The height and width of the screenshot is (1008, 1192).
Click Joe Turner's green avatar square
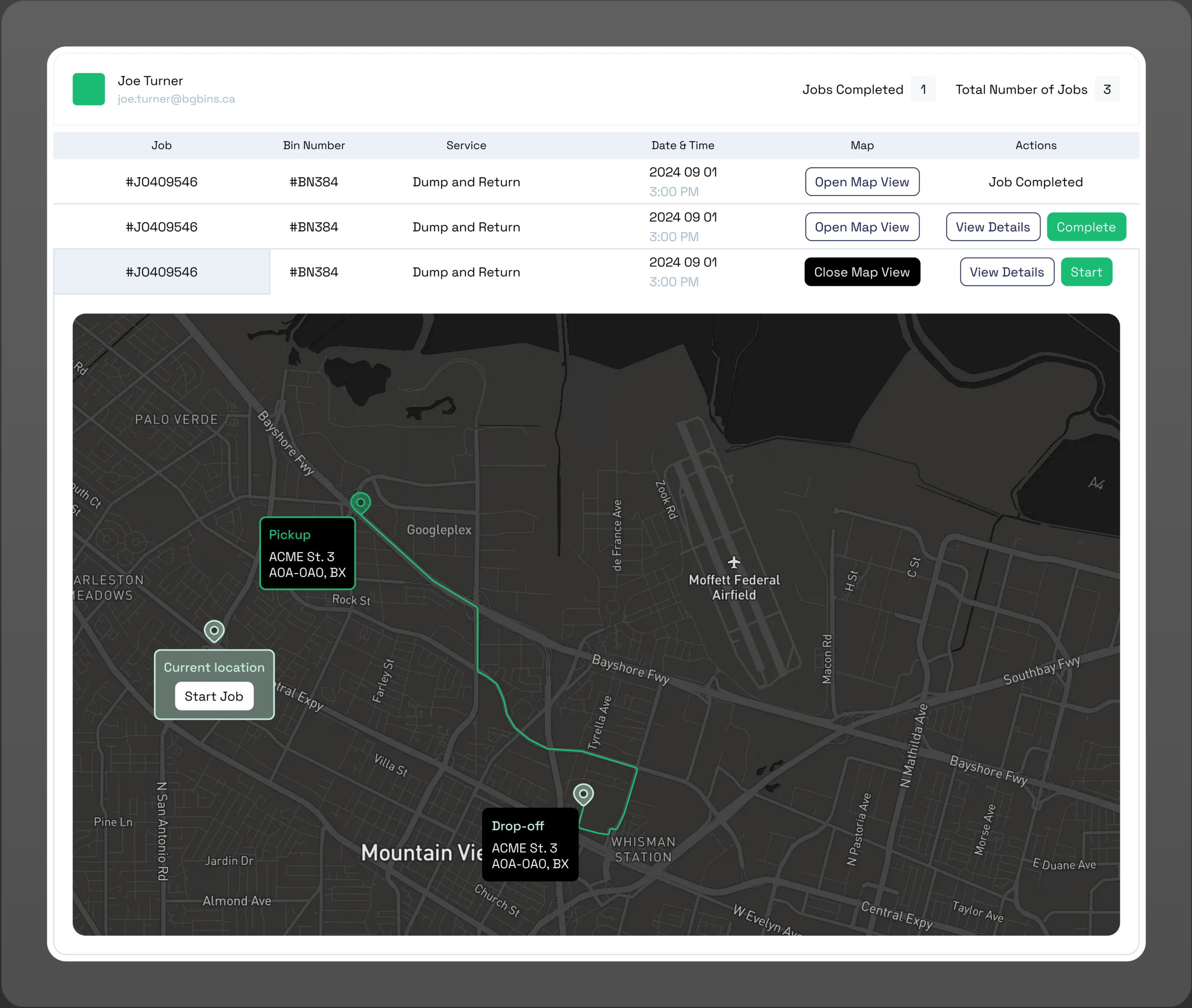coord(88,89)
